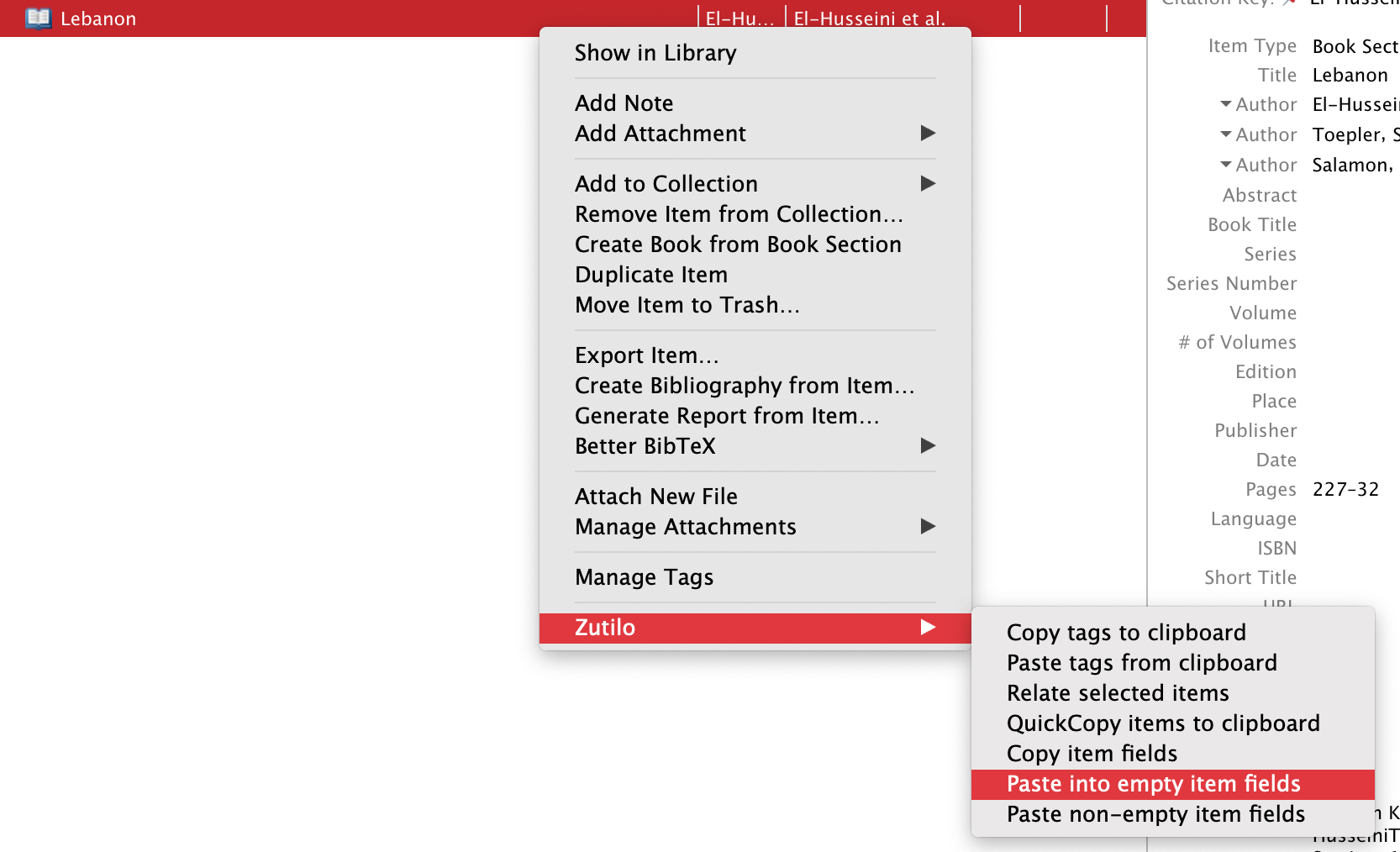Open the Manage Attachments submenu

[x=928, y=527]
